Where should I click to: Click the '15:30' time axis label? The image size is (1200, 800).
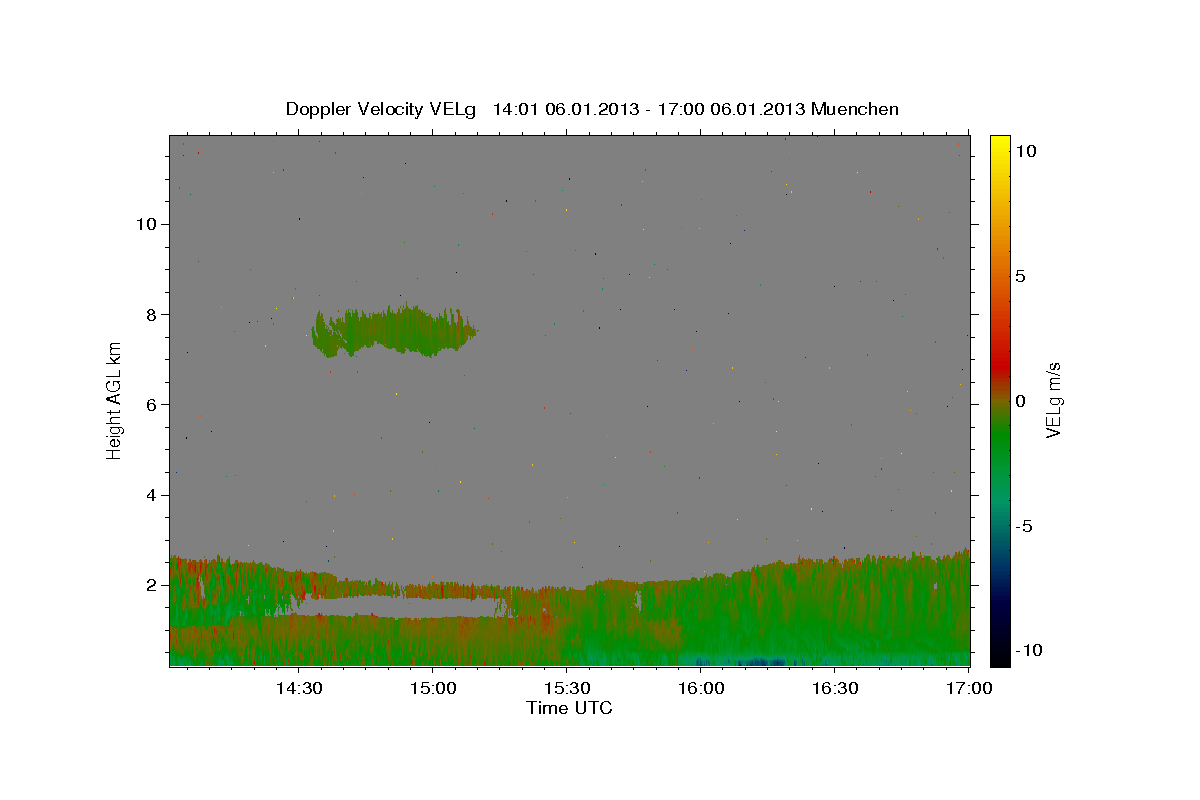tap(567, 689)
